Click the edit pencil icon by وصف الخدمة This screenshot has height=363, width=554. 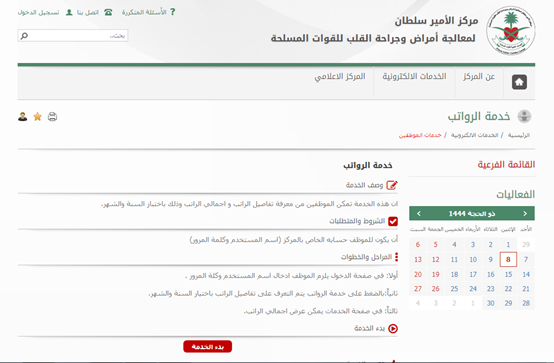392,185
